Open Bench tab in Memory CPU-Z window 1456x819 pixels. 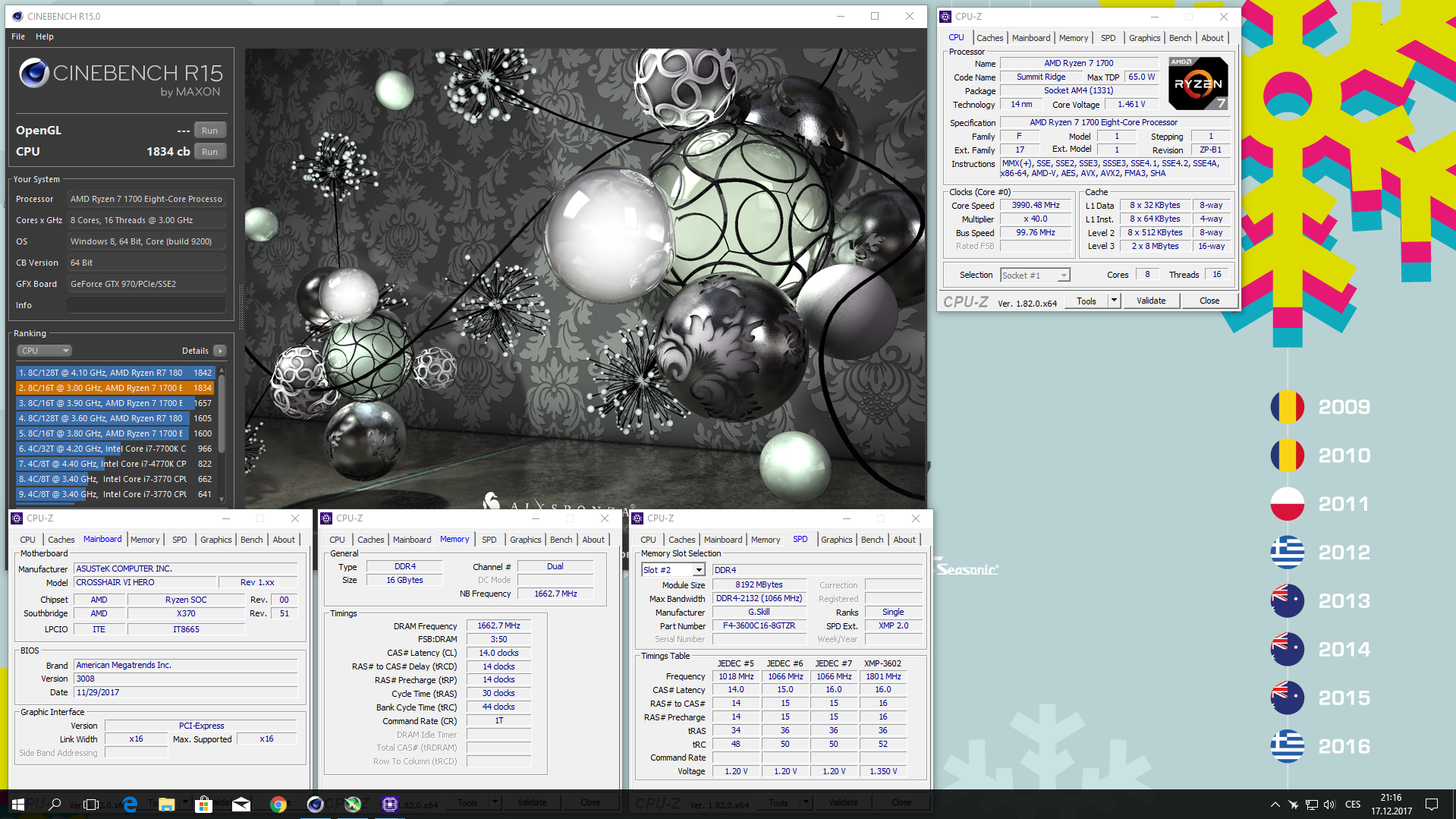561,540
